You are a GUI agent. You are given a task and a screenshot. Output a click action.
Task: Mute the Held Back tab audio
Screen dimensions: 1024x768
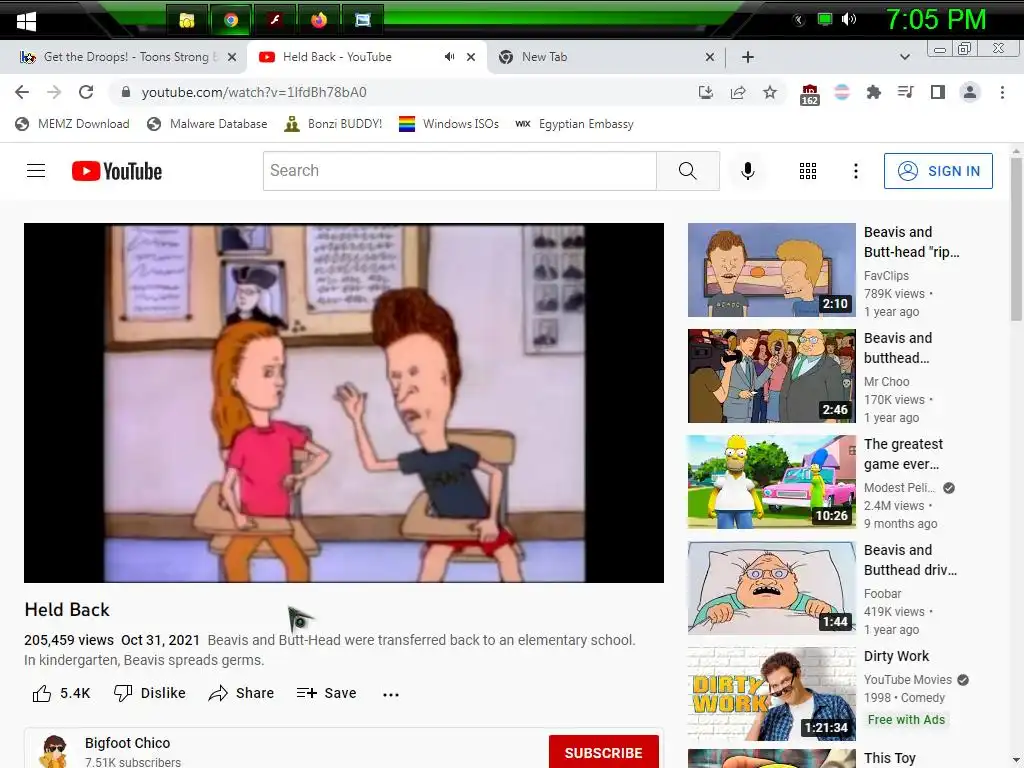click(449, 57)
